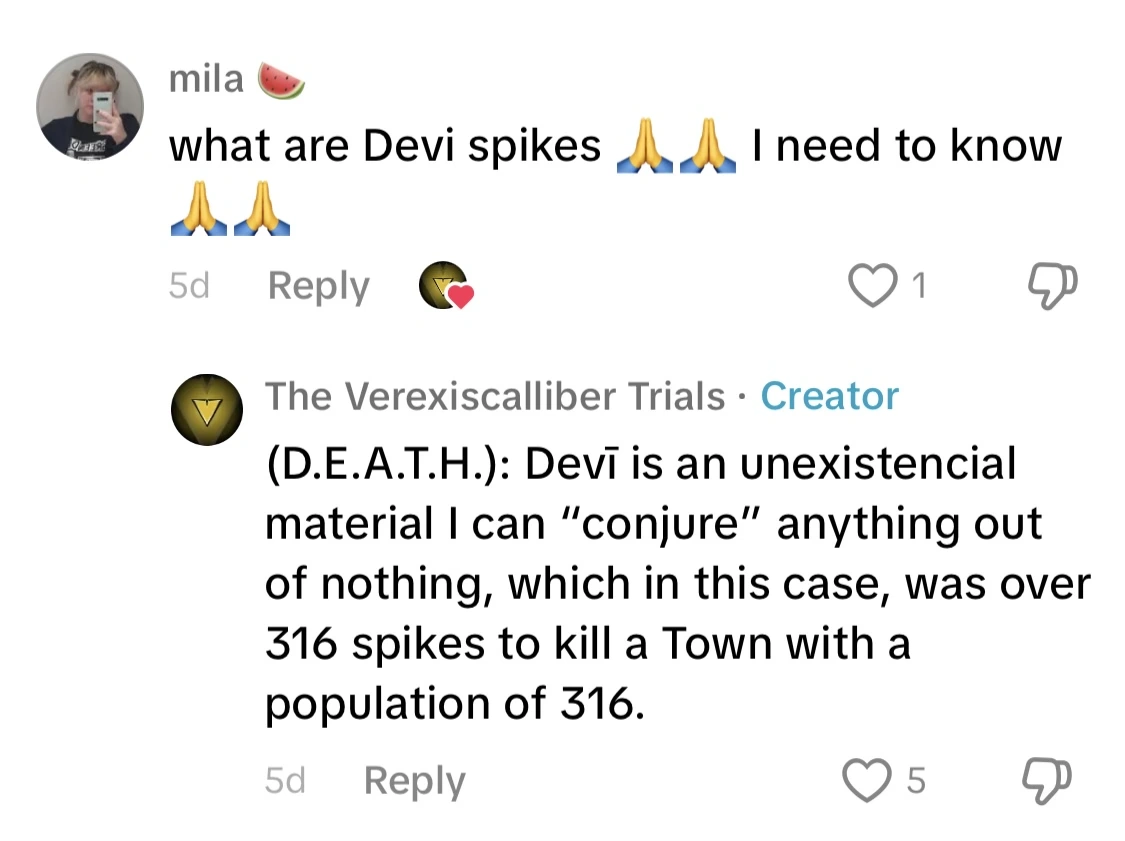
Task: Select the 5d timestamp on mila's comment
Action: pyautogui.click(x=190, y=285)
